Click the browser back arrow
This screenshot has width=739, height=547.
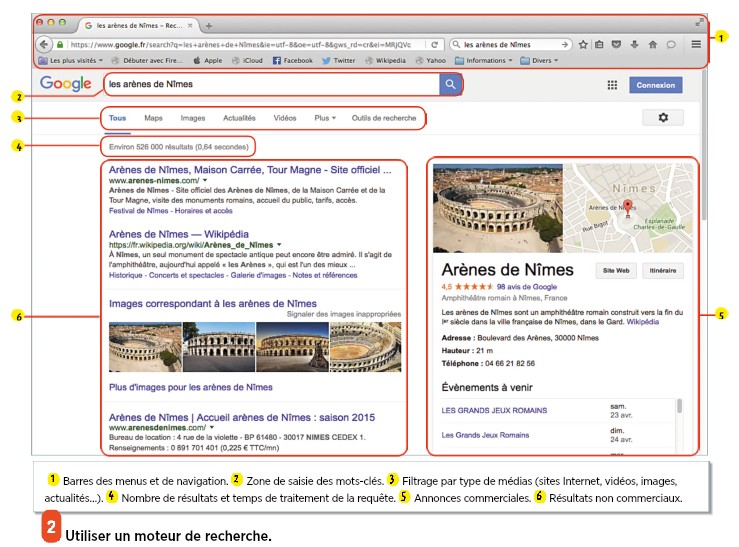pos(44,45)
